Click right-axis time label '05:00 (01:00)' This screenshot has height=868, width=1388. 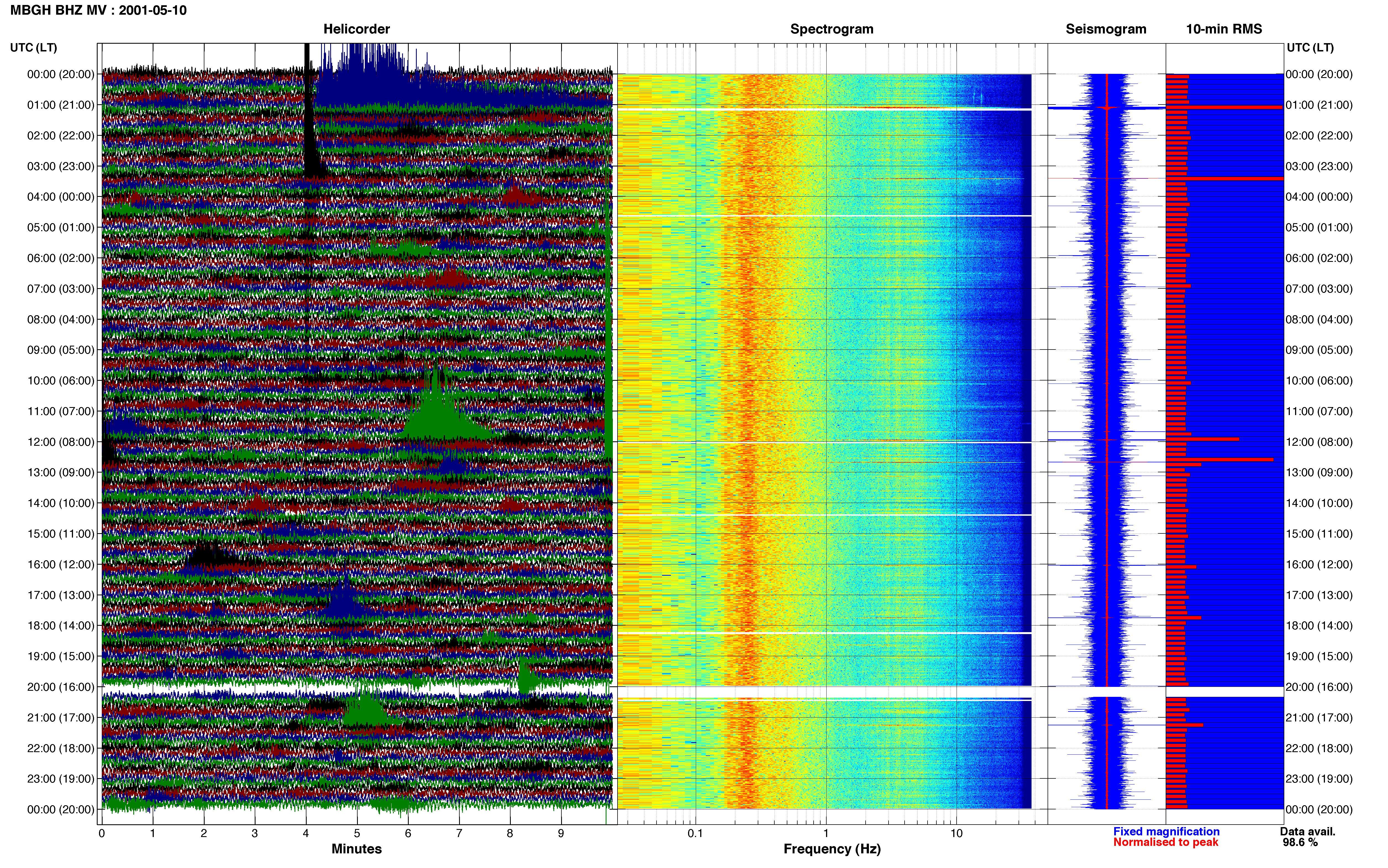(x=1319, y=227)
